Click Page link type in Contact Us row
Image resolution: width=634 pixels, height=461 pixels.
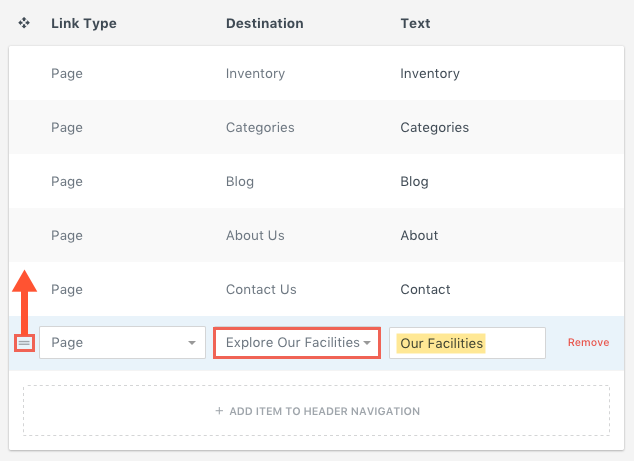[67, 289]
